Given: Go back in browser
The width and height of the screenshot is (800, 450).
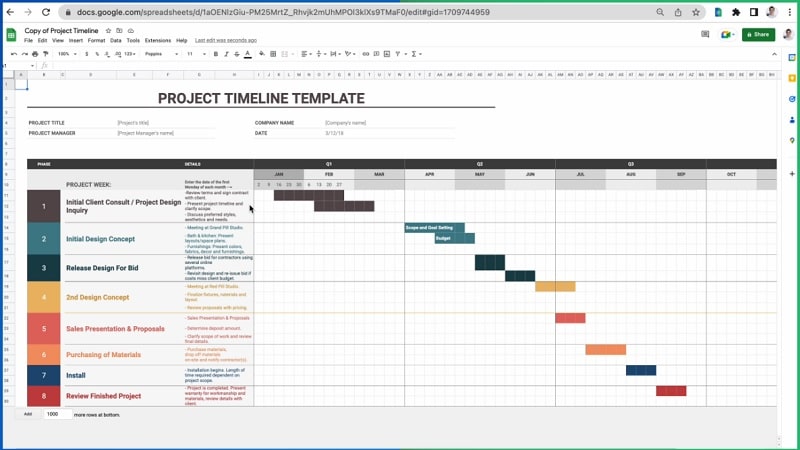Looking at the screenshot, I should [x=10, y=12].
